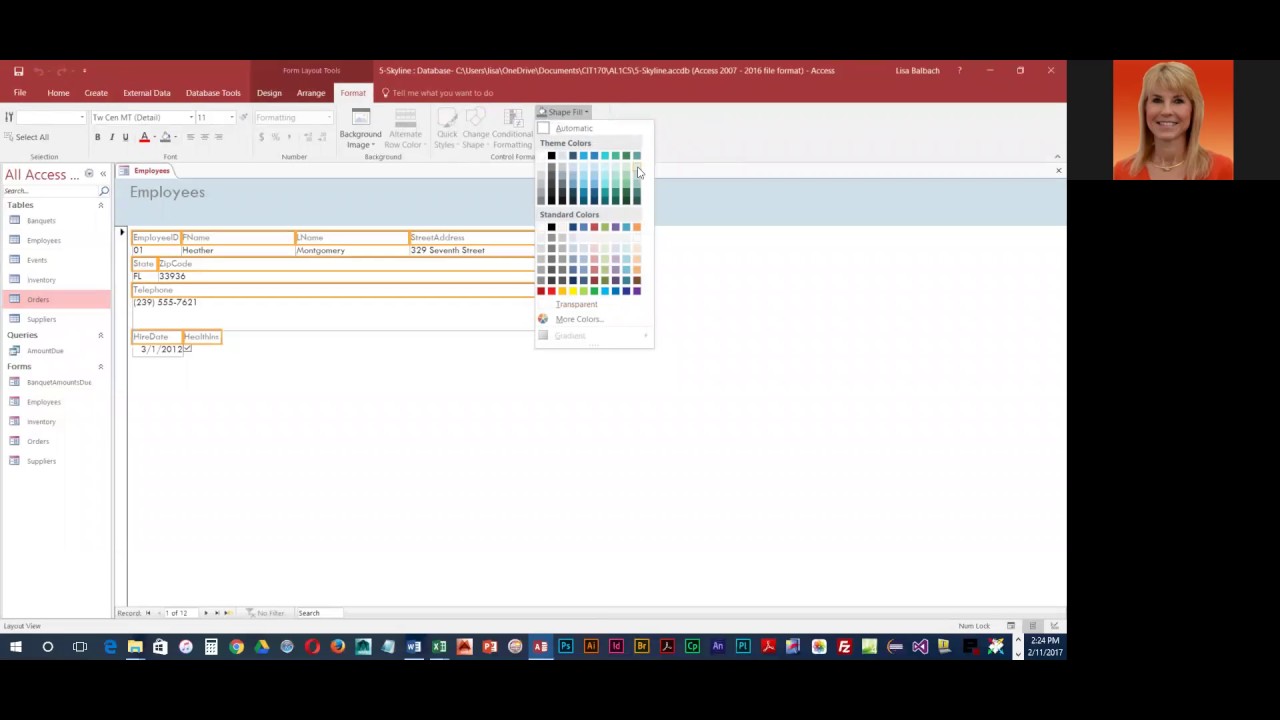Screen dimensions: 1280x720
Task: Collapse the Forms group
Action: tap(100, 367)
